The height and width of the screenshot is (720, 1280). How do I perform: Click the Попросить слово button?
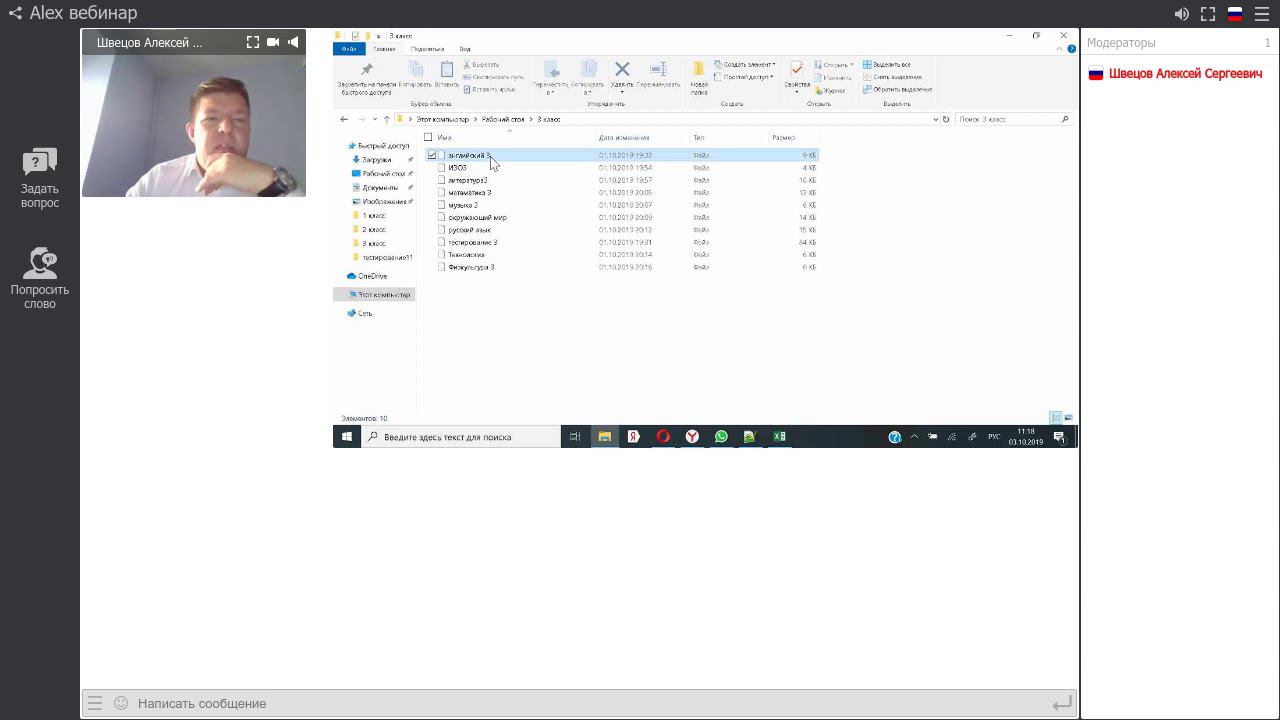40,279
